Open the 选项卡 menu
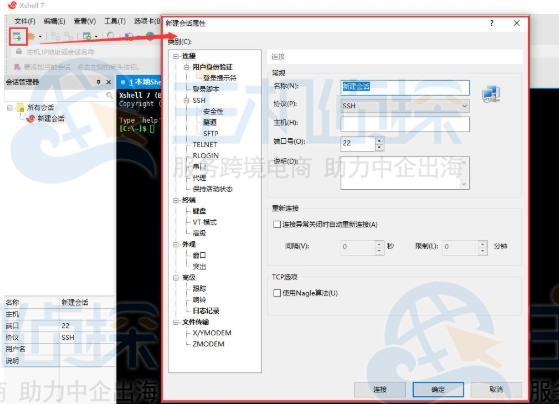Viewport: 559px width, 404px height. pos(147,21)
